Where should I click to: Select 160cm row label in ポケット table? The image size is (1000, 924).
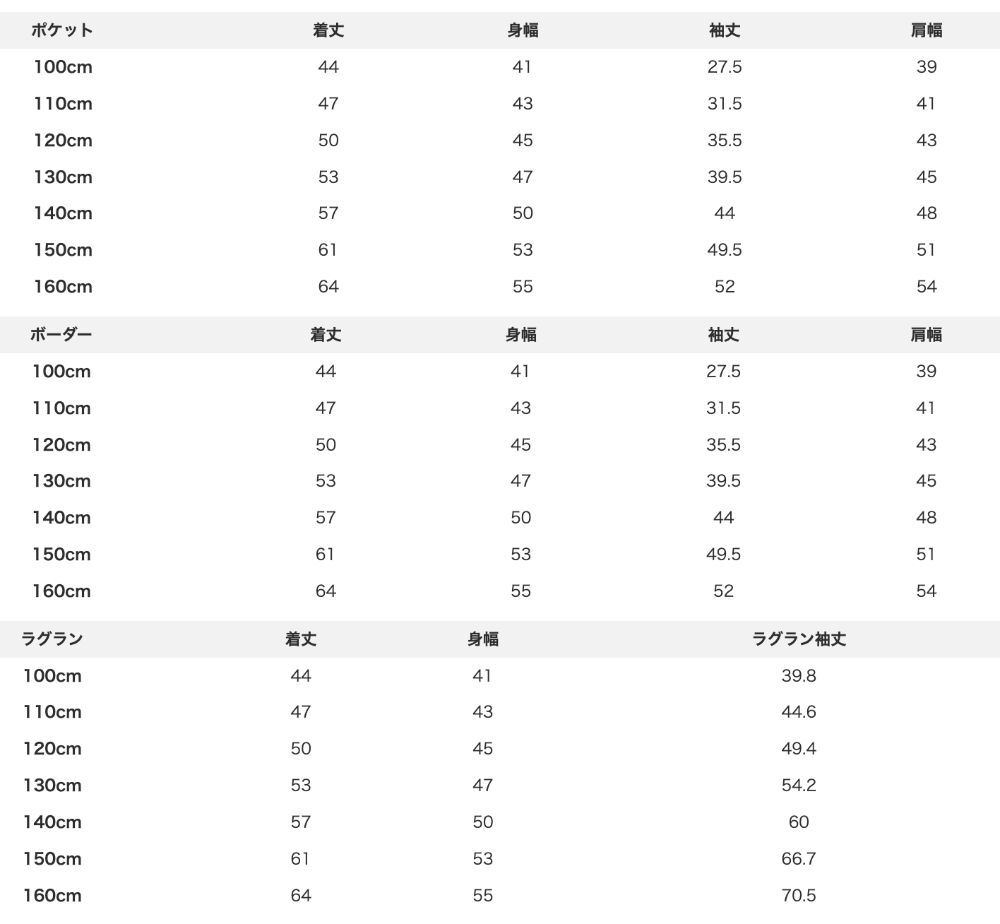pyautogui.click(x=63, y=286)
